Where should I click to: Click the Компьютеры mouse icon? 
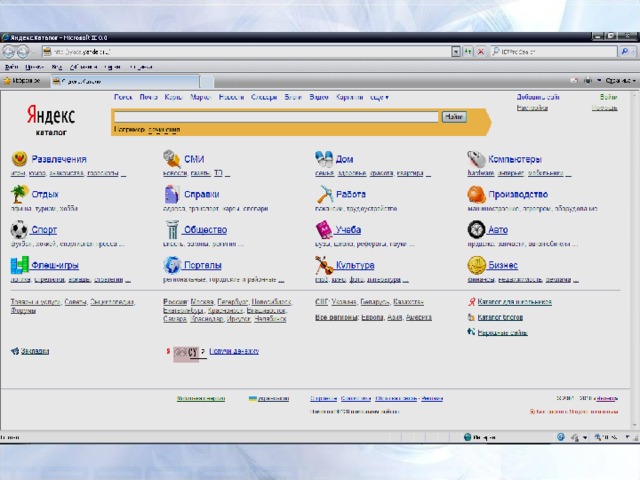(x=476, y=159)
